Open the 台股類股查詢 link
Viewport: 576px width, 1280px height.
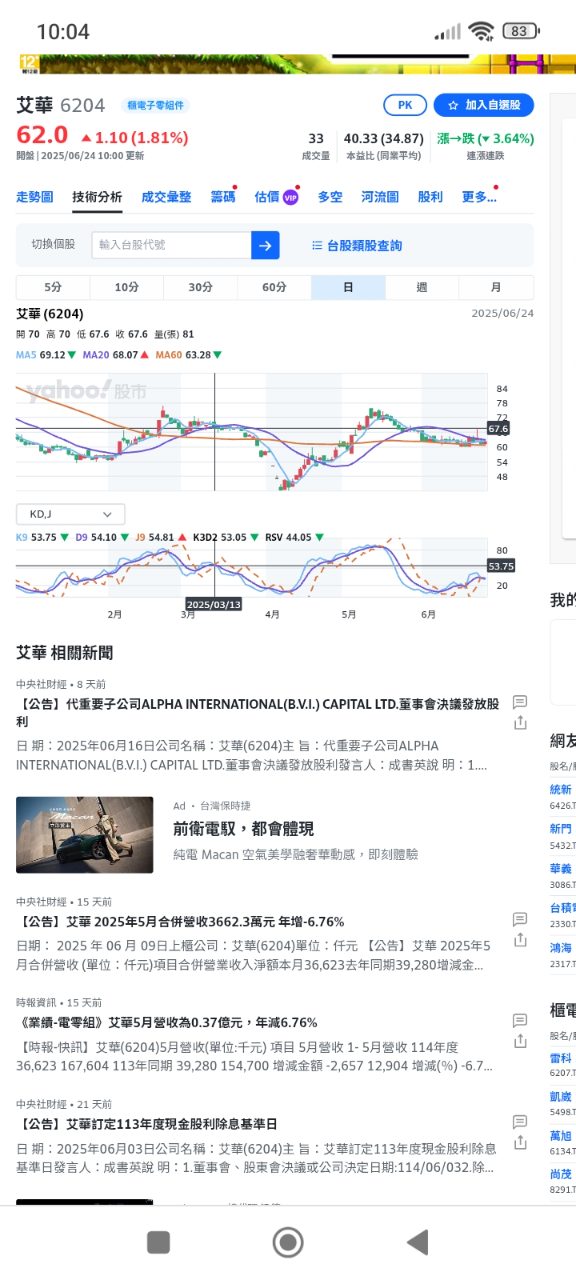click(357, 245)
